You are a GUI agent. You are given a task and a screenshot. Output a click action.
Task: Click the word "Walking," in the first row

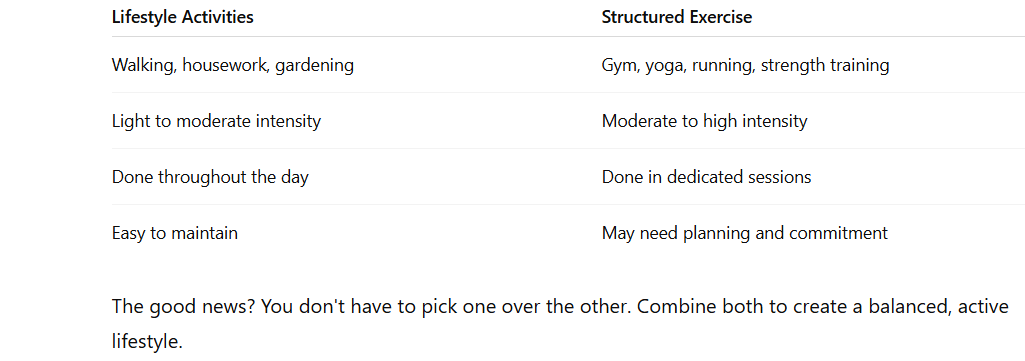[144, 66]
